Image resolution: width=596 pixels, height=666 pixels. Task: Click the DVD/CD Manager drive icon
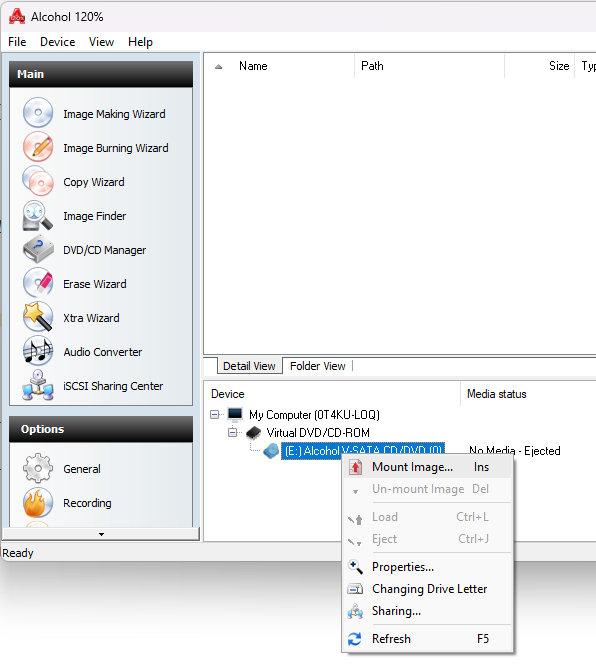click(38, 249)
